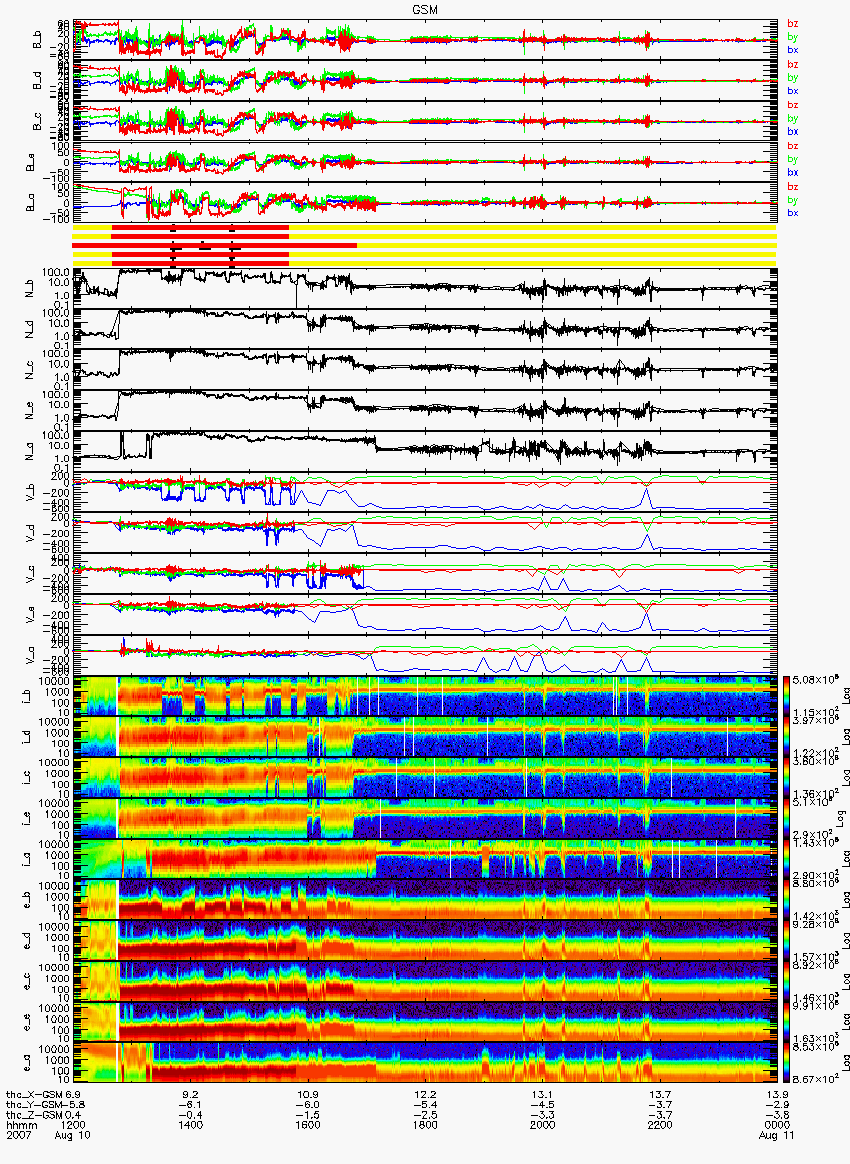The image size is (850, 1164).
Task: Click the color bar next to i_a
Action: (786, 860)
